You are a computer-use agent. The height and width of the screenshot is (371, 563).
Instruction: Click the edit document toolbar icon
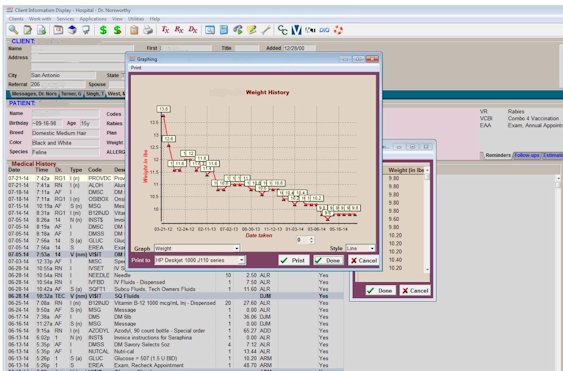click(28, 30)
